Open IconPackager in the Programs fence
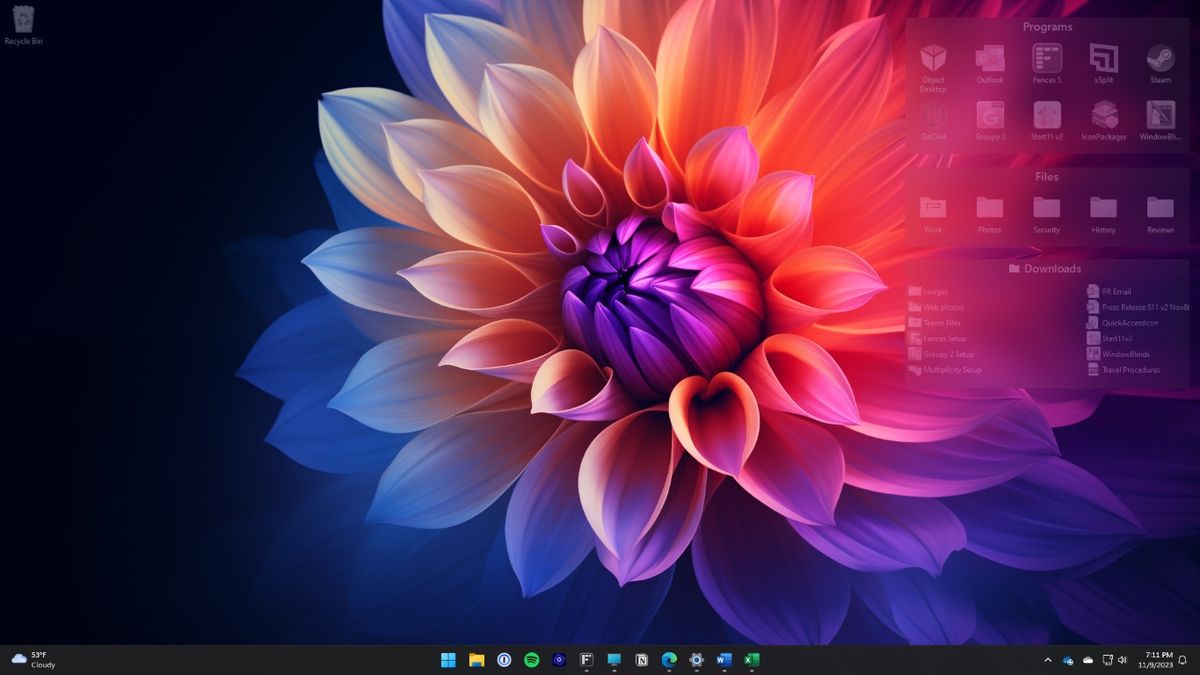Image resolution: width=1200 pixels, height=675 pixels. tap(1103, 120)
